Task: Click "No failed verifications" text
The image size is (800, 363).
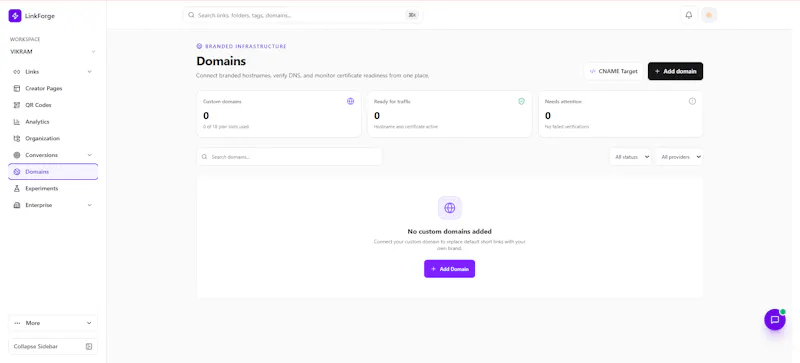Action: pos(567,127)
